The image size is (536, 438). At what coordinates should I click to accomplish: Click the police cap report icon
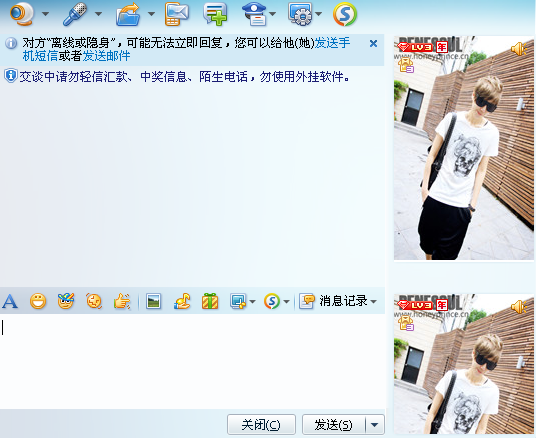pyautogui.click(x=254, y=14)
